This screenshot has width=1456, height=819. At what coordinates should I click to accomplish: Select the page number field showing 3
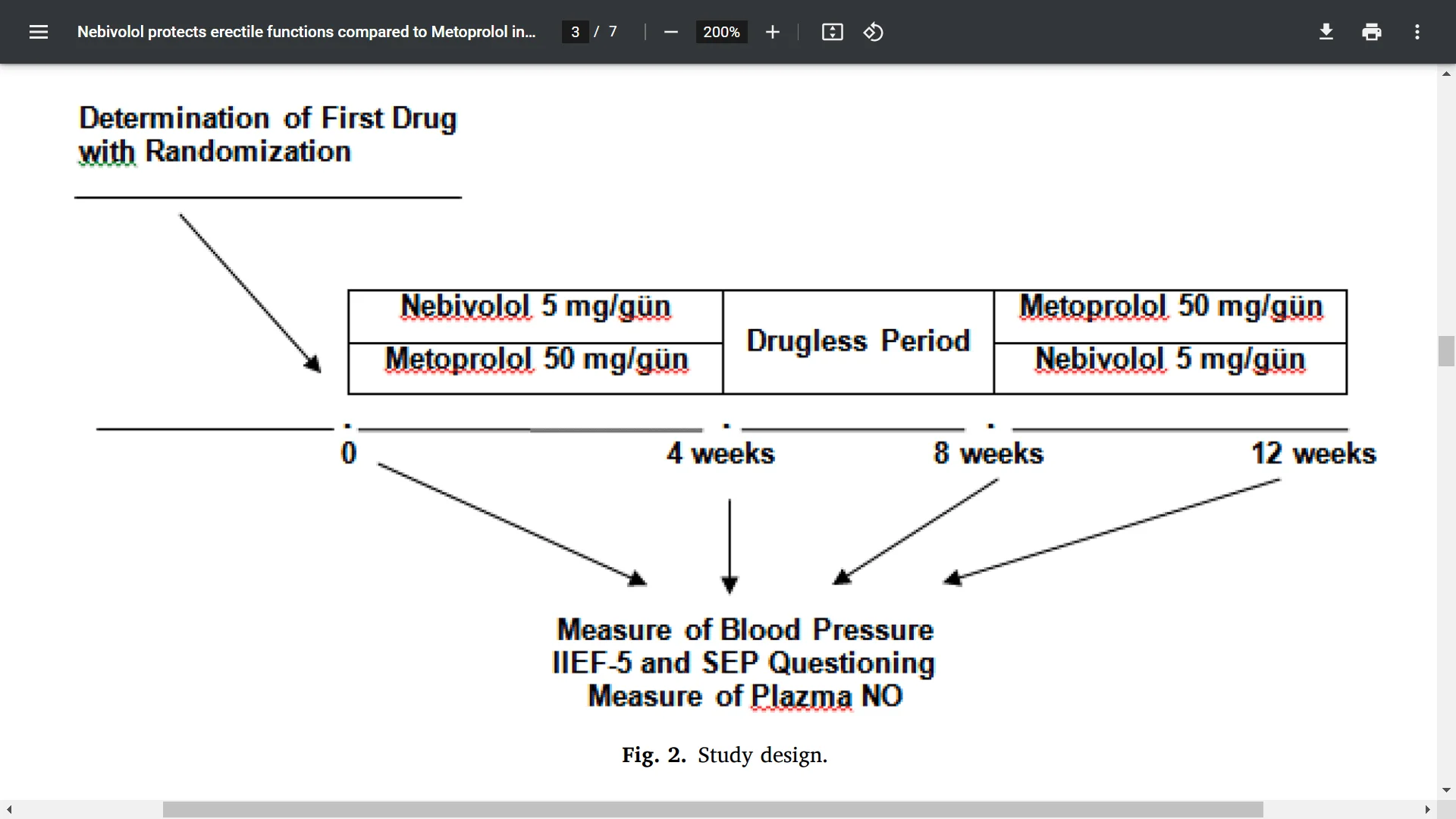click(575, 32)
